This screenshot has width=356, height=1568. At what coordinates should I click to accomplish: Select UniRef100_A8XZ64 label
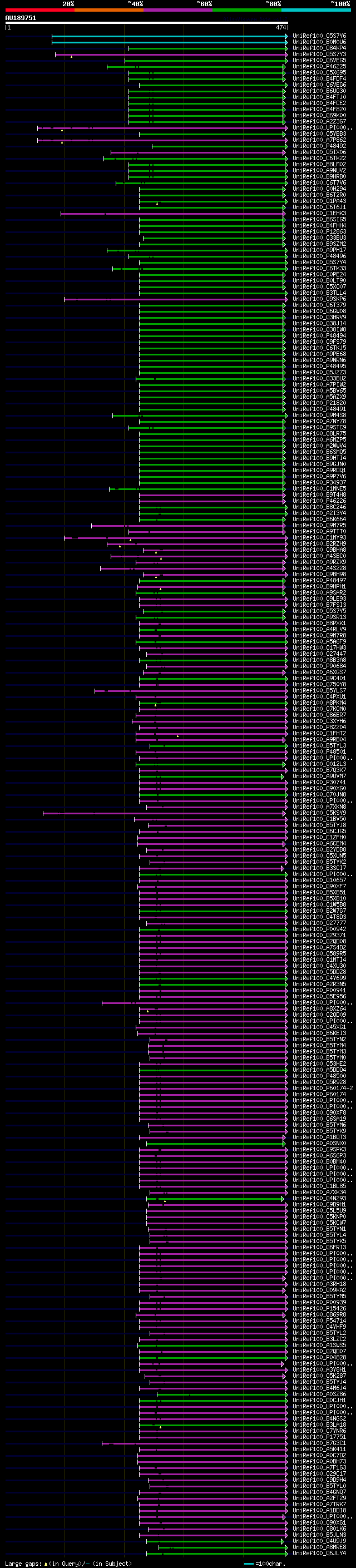click(319, 1008)
